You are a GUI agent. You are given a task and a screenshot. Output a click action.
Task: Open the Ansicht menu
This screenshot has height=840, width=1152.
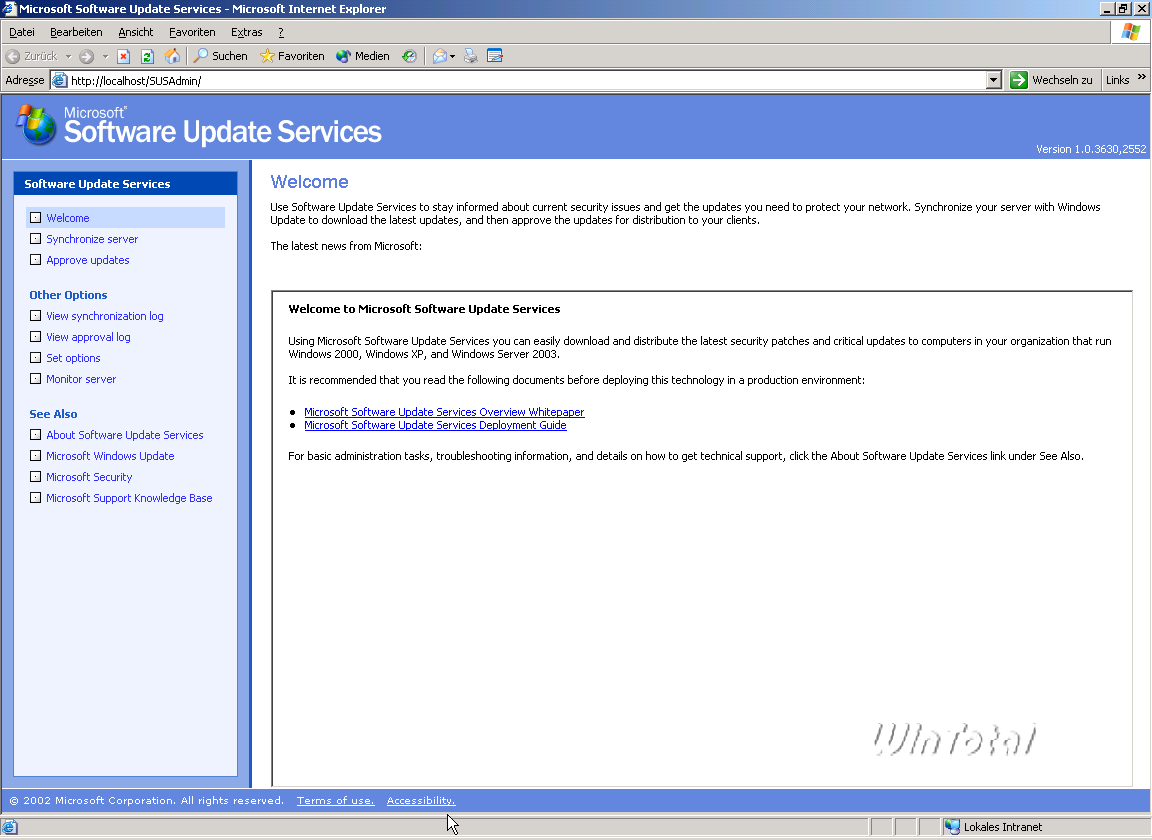(136, 32)
